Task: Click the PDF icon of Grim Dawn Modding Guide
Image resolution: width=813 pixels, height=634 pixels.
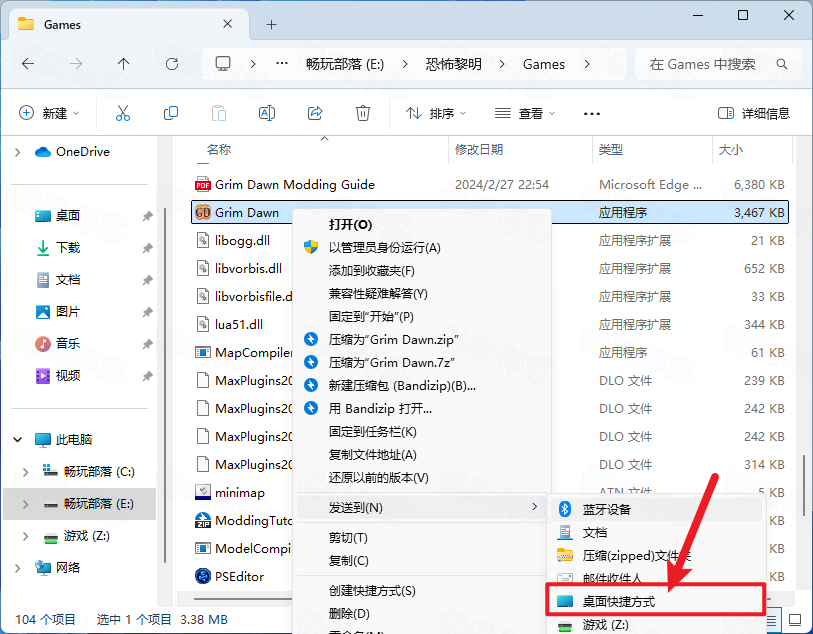Action: [x=203, y=185]
